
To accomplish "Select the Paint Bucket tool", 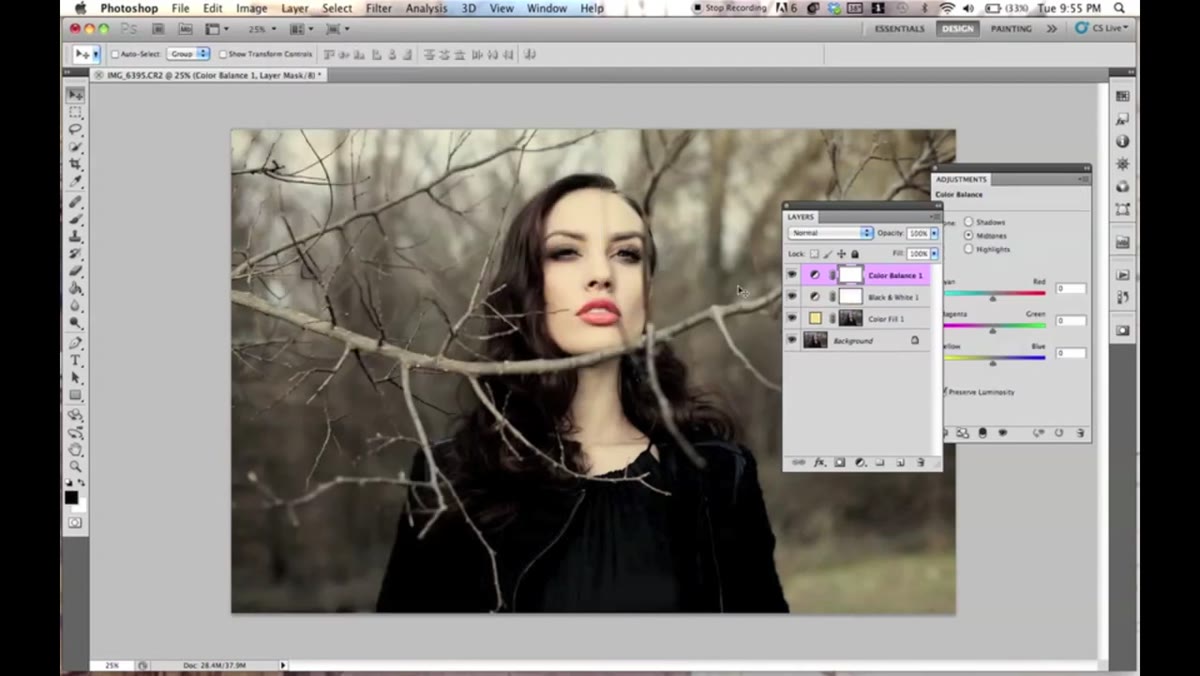I will [x=75, y=289].
